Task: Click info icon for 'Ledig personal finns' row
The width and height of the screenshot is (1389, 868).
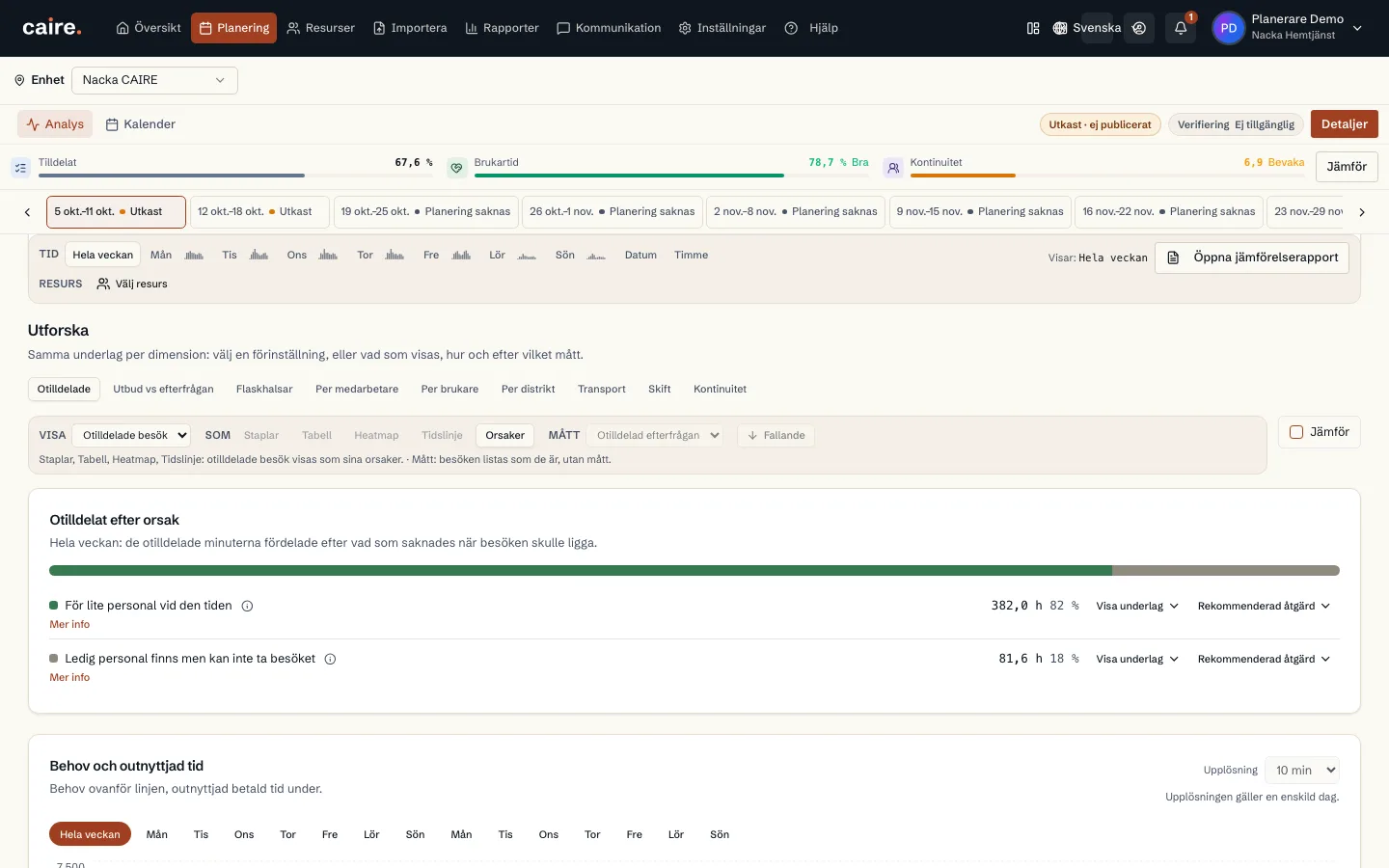Action: coord(330,659)
